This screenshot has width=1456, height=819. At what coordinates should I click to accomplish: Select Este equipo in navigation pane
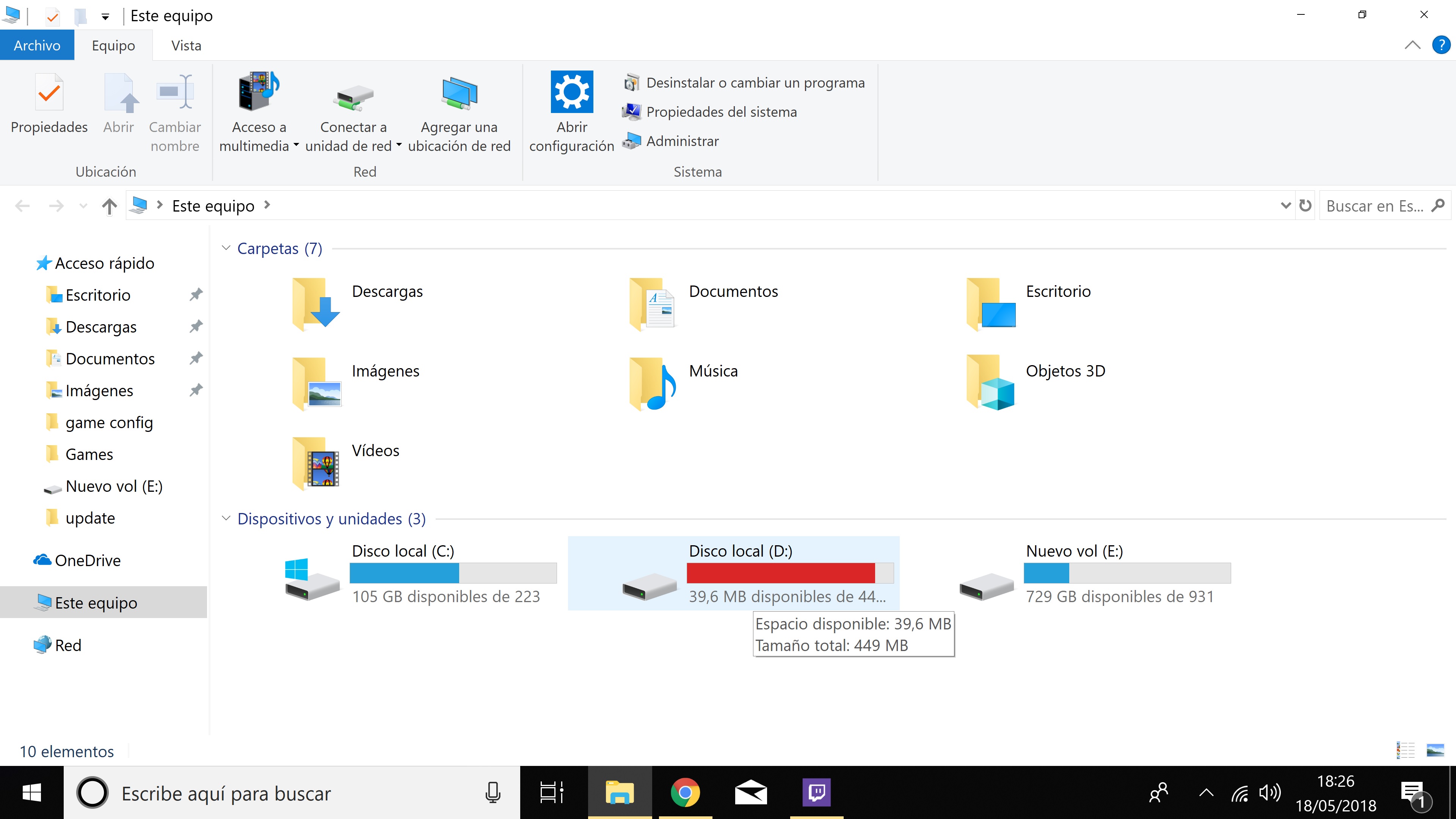[x=104, y=602]
